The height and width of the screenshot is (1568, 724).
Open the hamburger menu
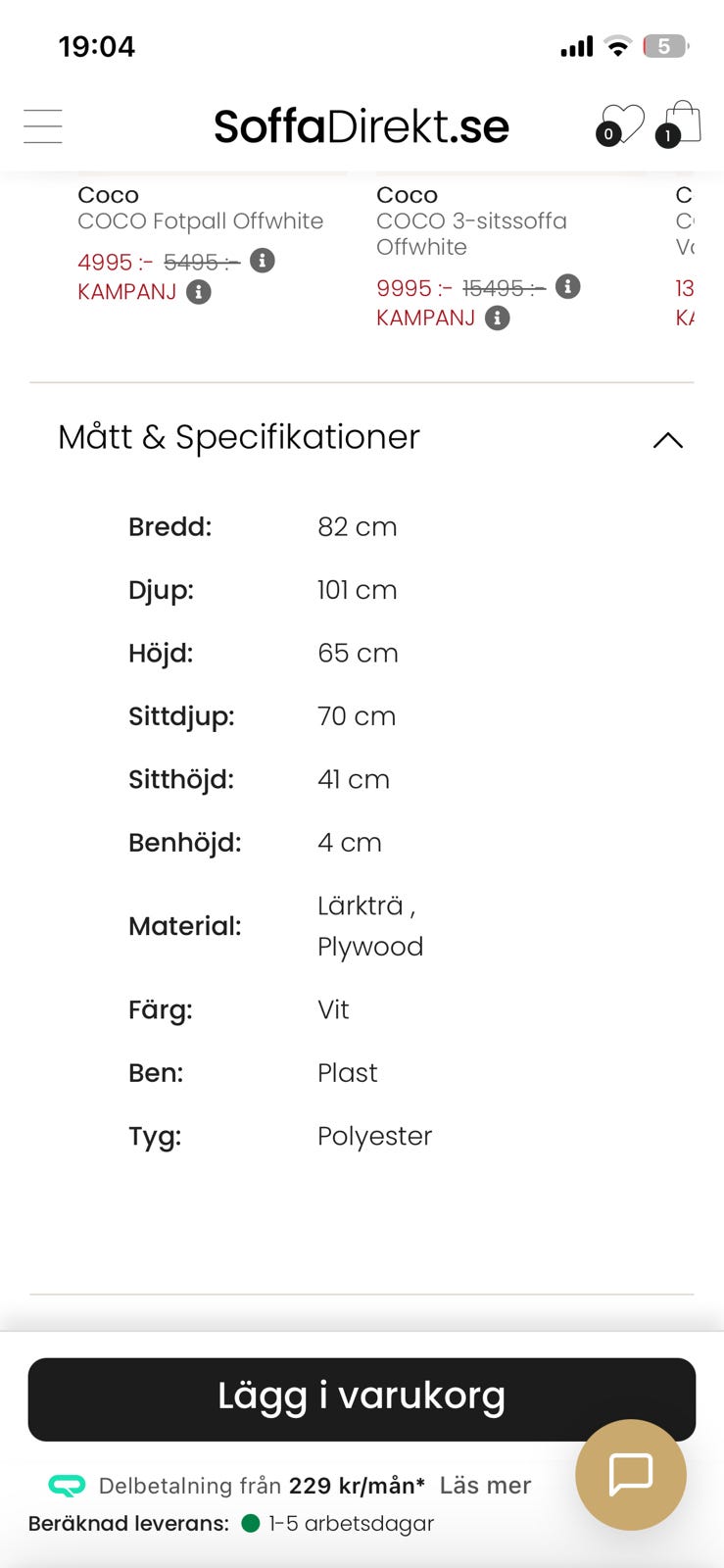tap(43, 126)
